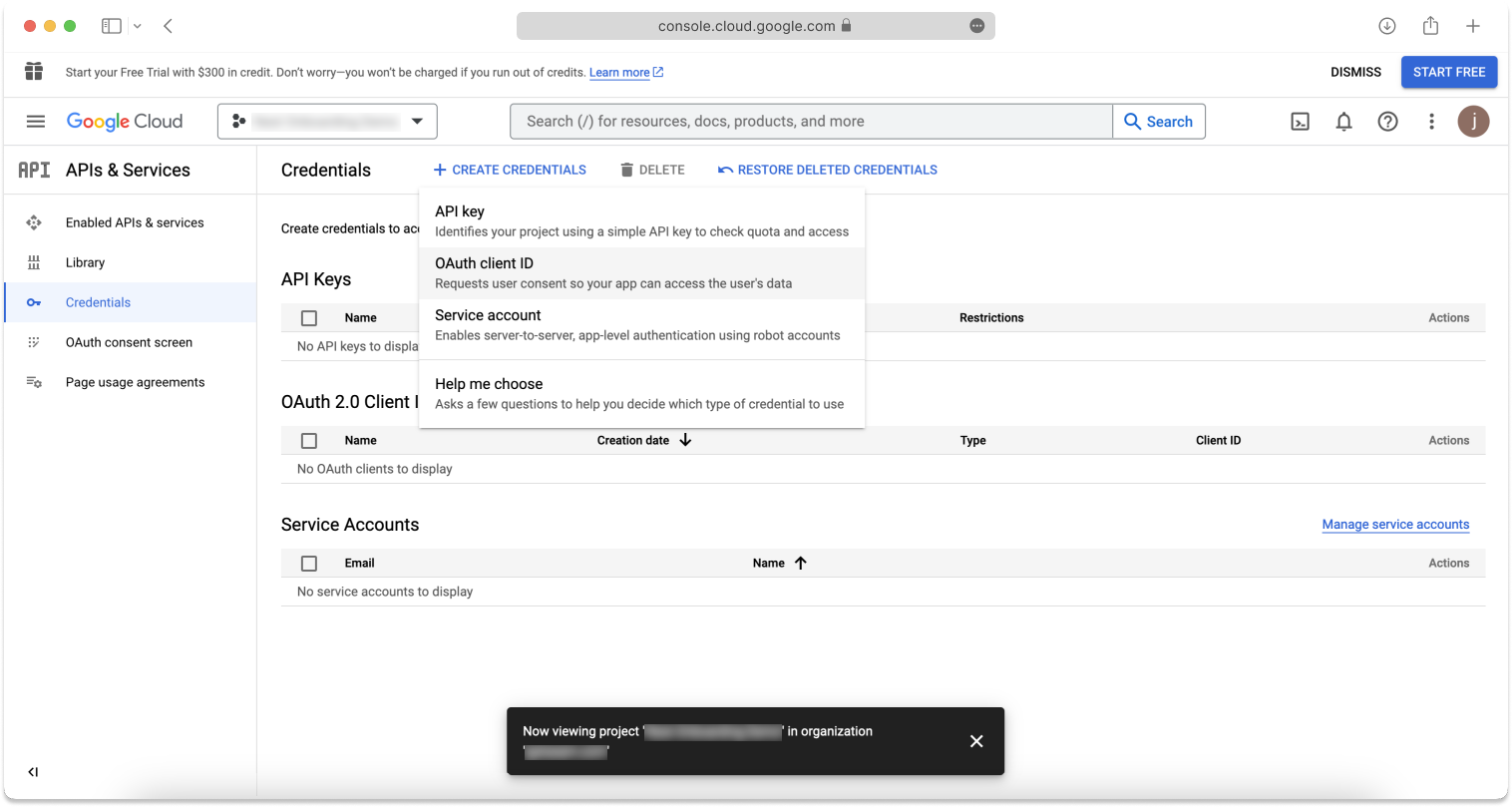Open the Google account avatar
Image resolution: width=1512 pixels, height=807 pixels.
[x=1474, y=121]
